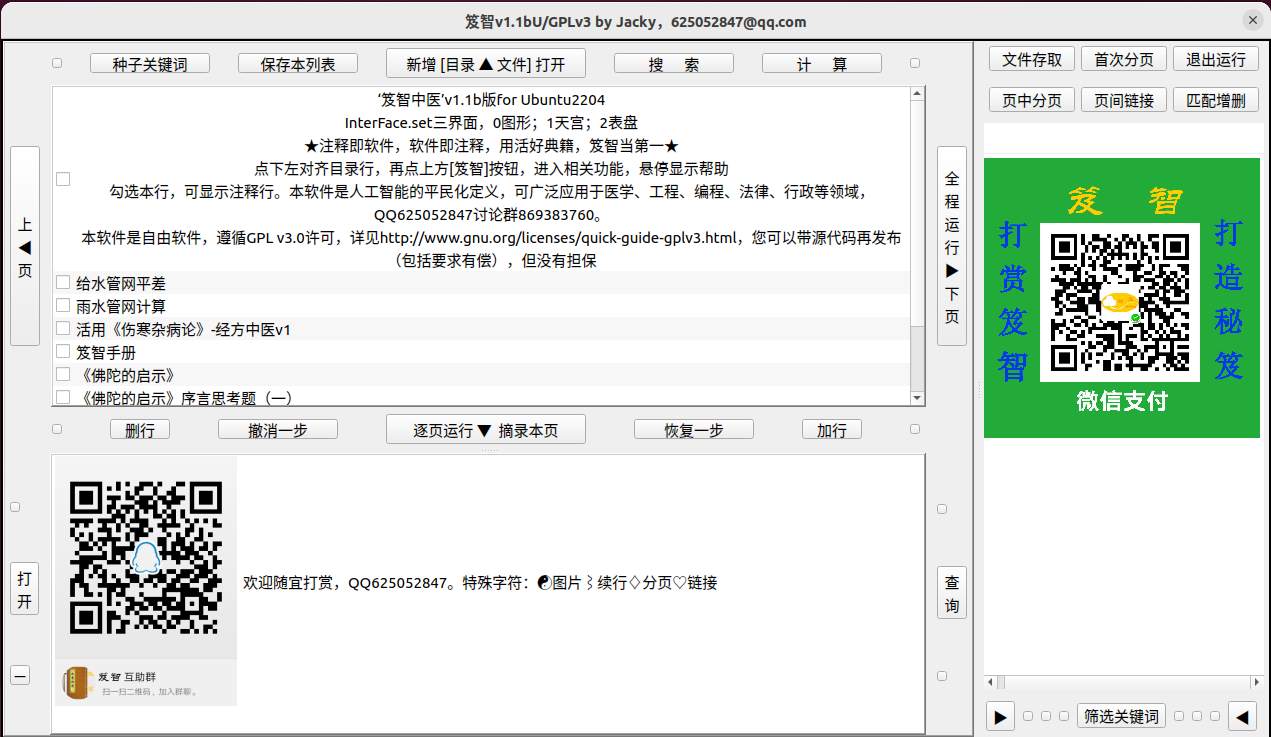
Task: Tick the intro annotation row checkbox
Action: [x=63, y=179]
